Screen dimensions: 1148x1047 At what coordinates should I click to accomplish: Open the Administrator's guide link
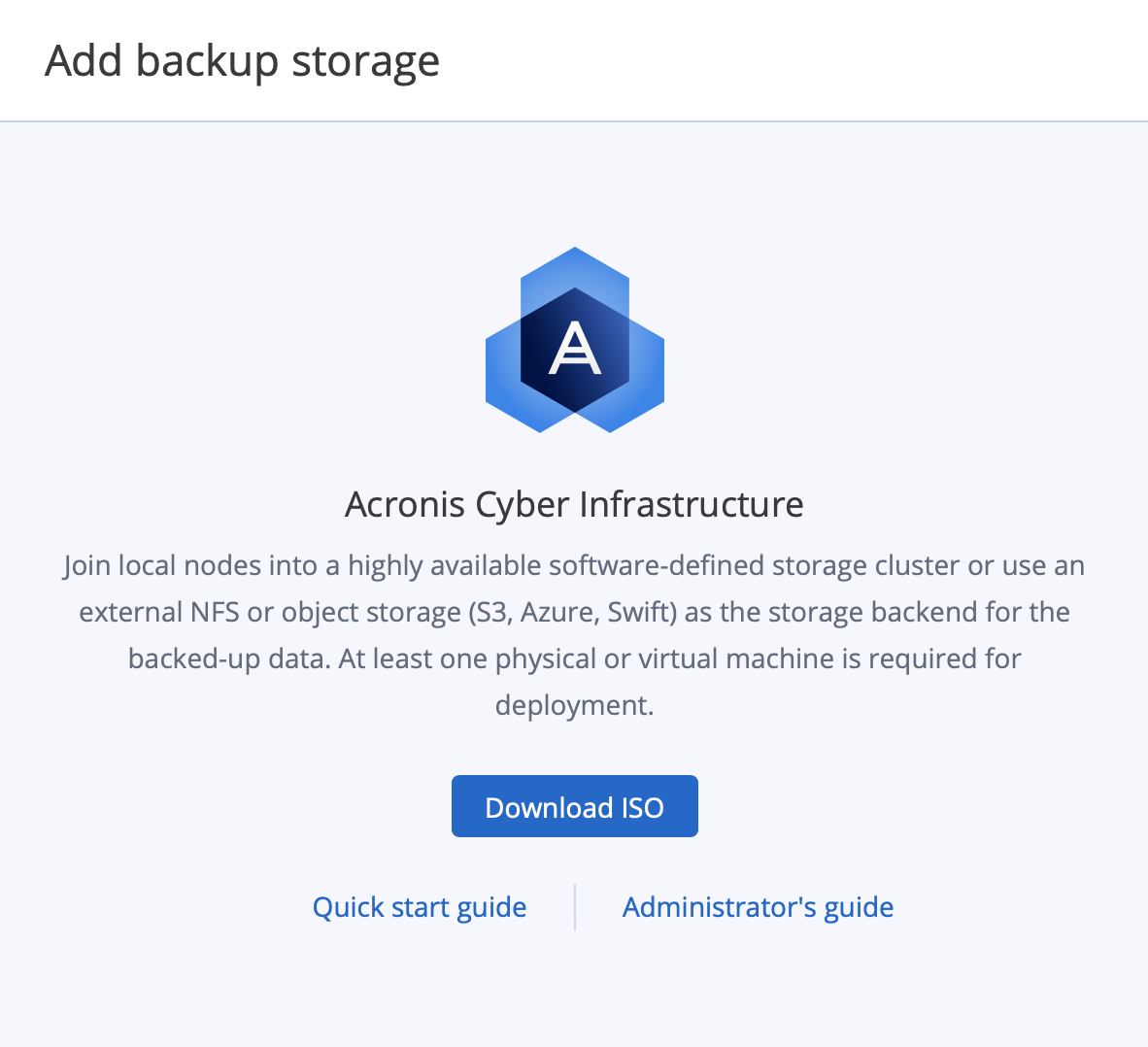coord(758,907)
